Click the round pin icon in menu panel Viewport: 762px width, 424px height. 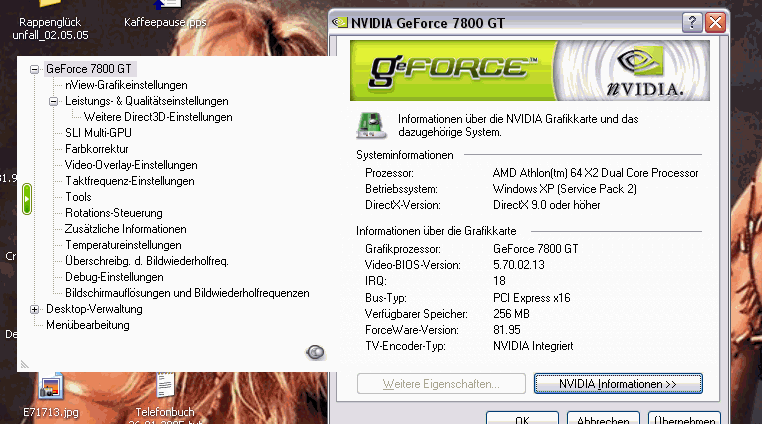315,352
